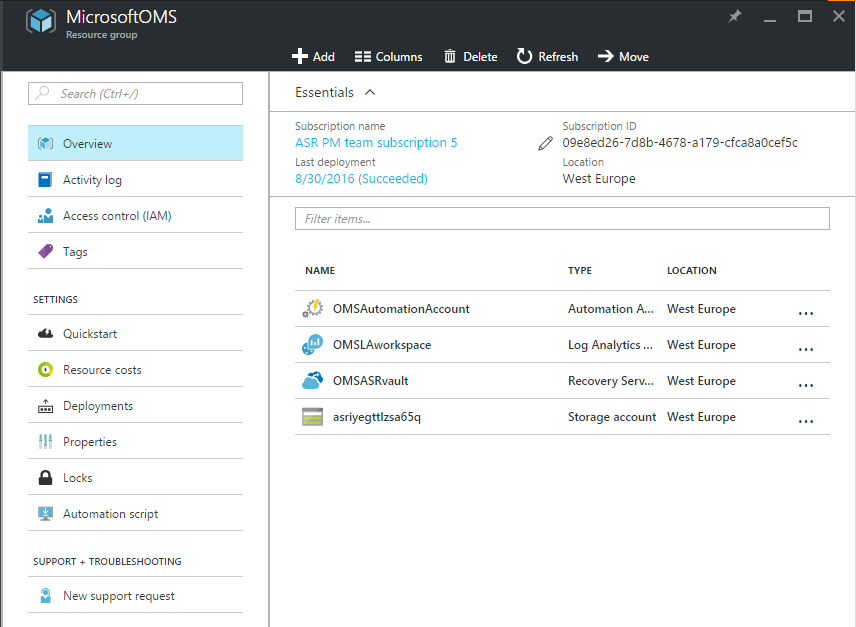This screenshot has width=856, height=627.
Task: Click the Activity log book icon
Action: pyautogui.click(x=45, y=180)
